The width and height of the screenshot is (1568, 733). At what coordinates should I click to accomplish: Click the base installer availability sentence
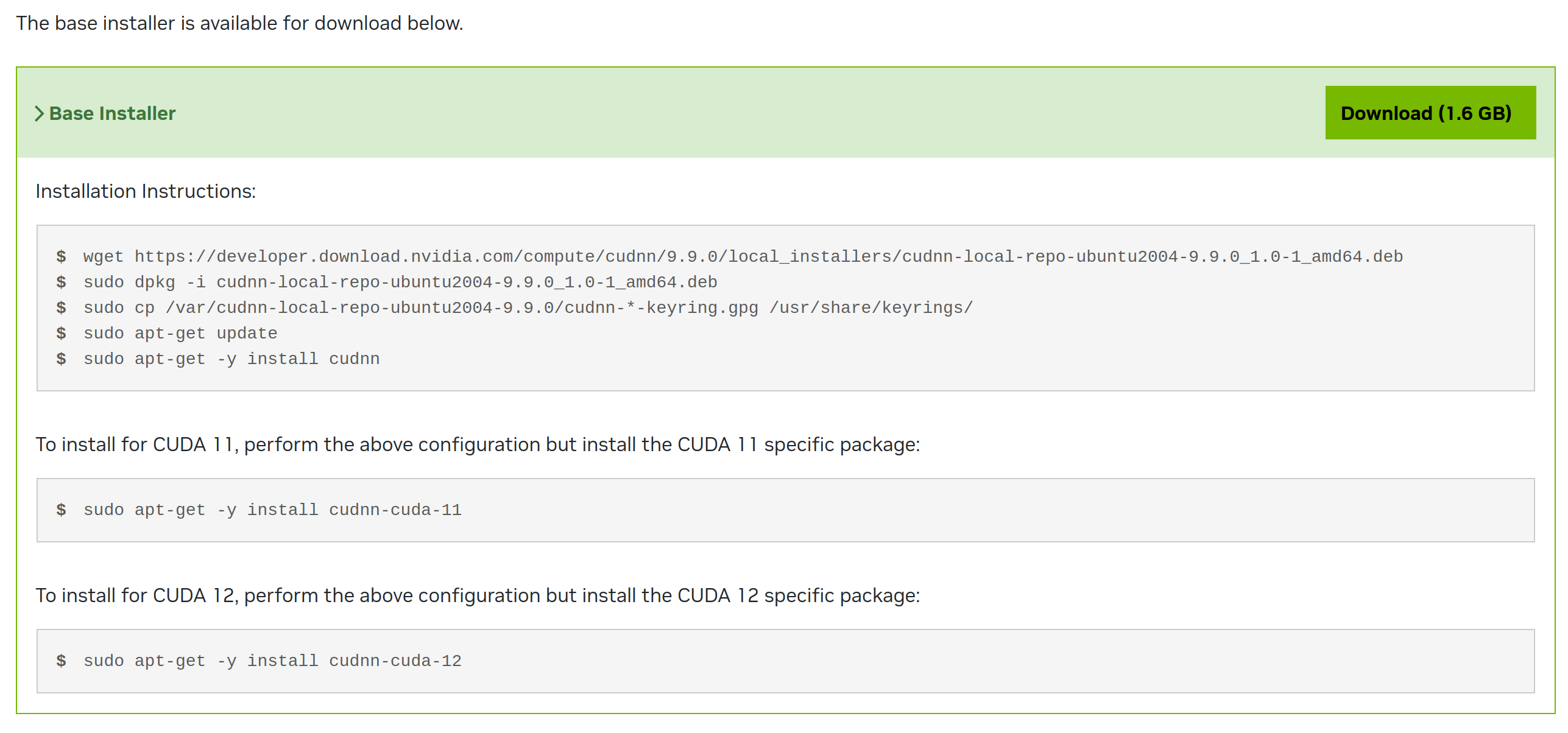coord(239,23)
